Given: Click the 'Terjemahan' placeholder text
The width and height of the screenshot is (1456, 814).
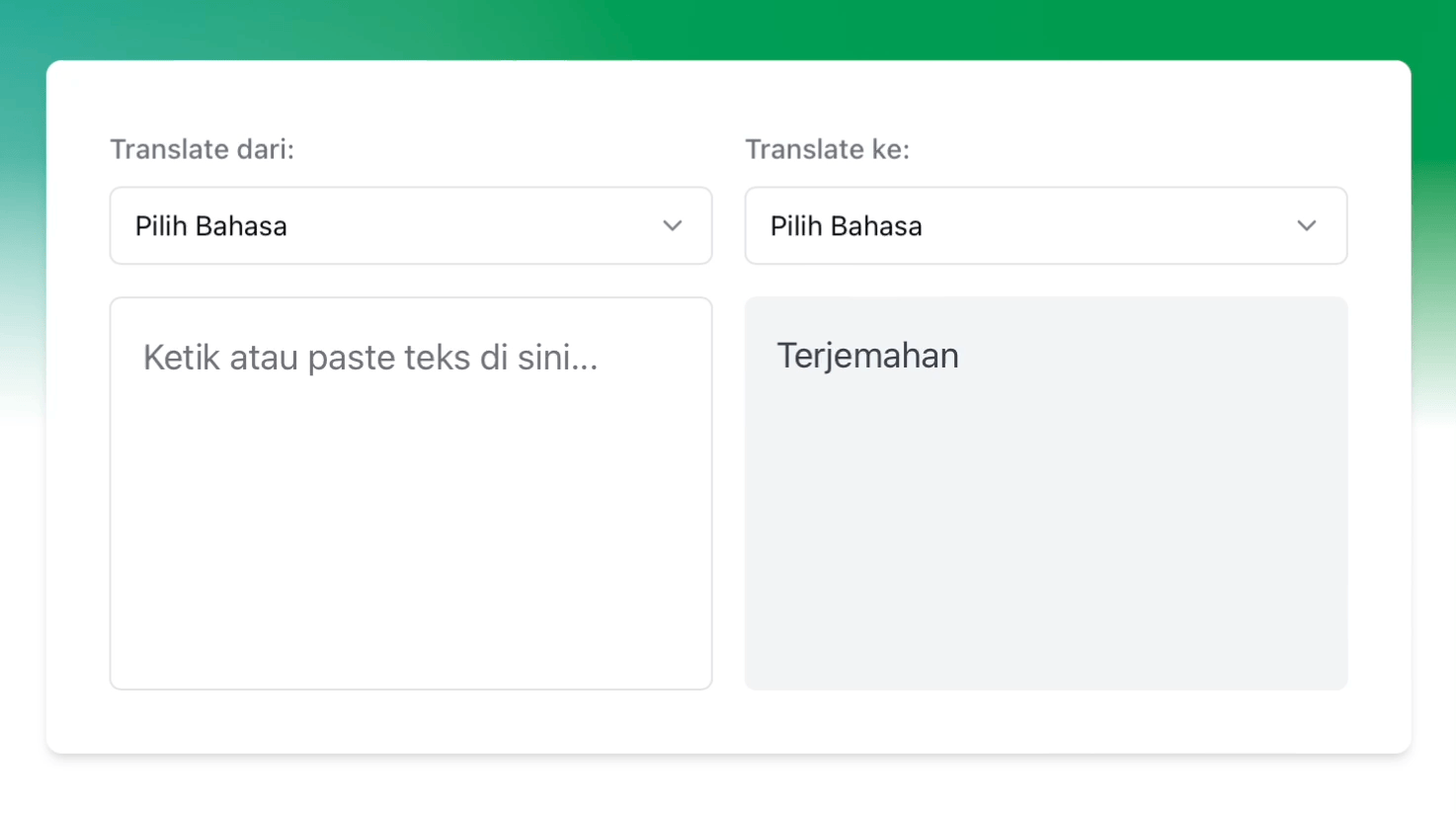Looking at the screenshot, I should coord(867,356).
